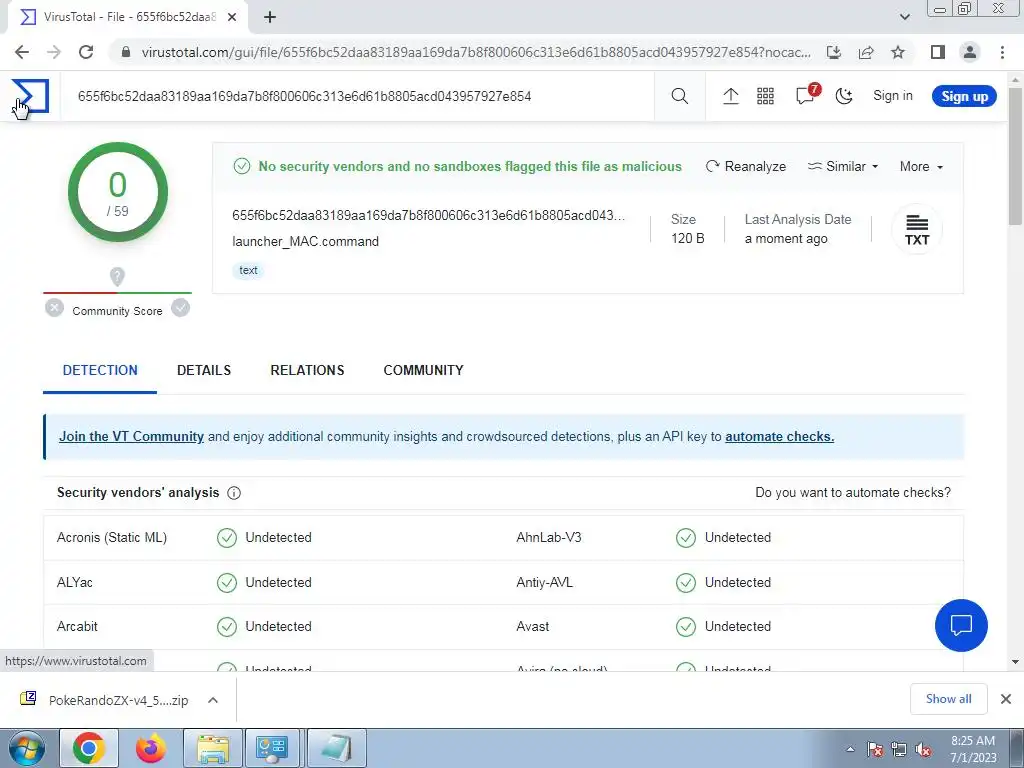Click the TXT file type icon
Viewport: 1024px width, 768px height.
(917, 229)
